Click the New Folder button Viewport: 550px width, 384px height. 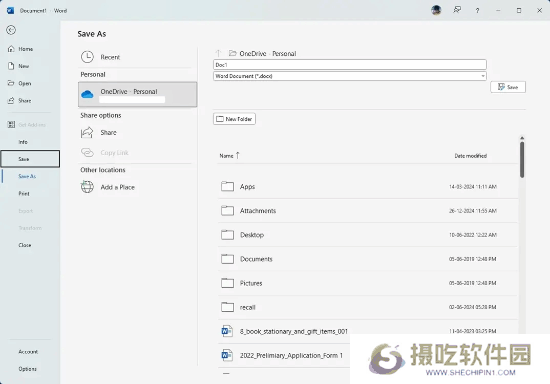234,119
